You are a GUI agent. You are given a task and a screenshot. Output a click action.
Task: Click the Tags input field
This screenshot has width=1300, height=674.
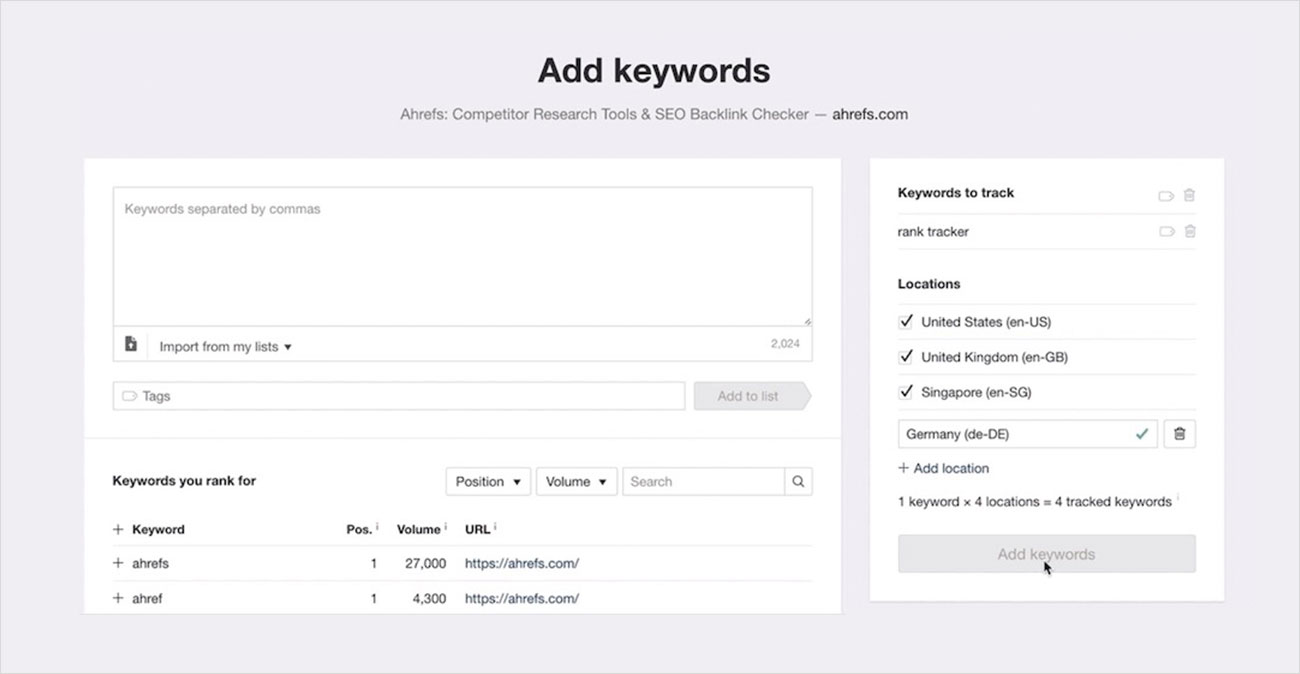point(399,396)
